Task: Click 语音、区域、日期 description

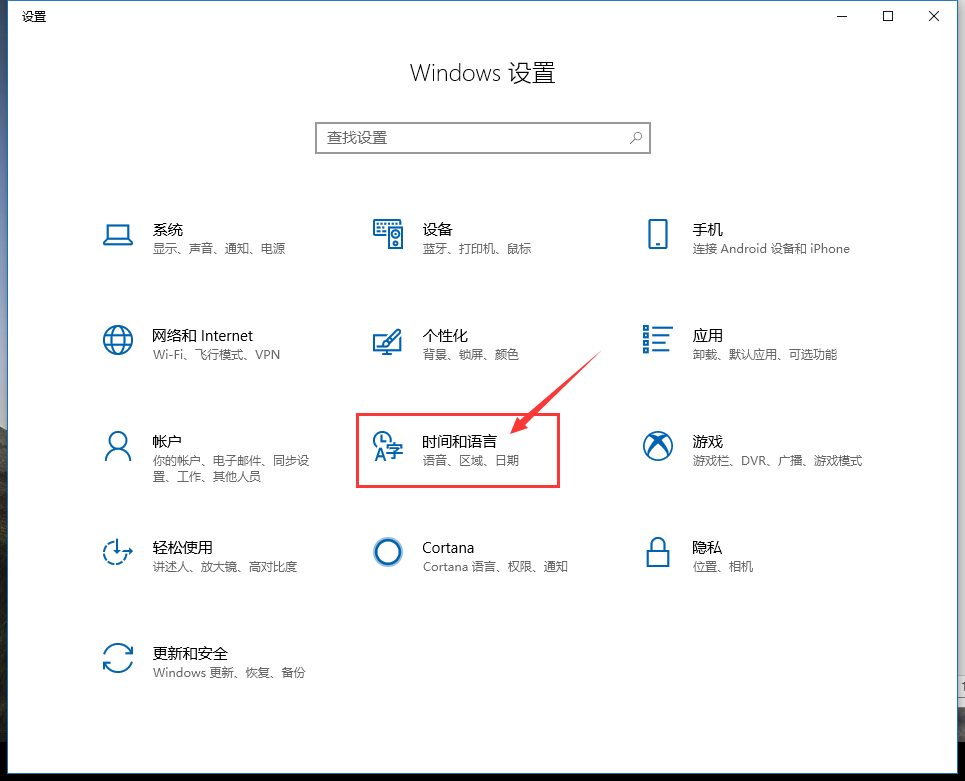Action: coord(471,460)
